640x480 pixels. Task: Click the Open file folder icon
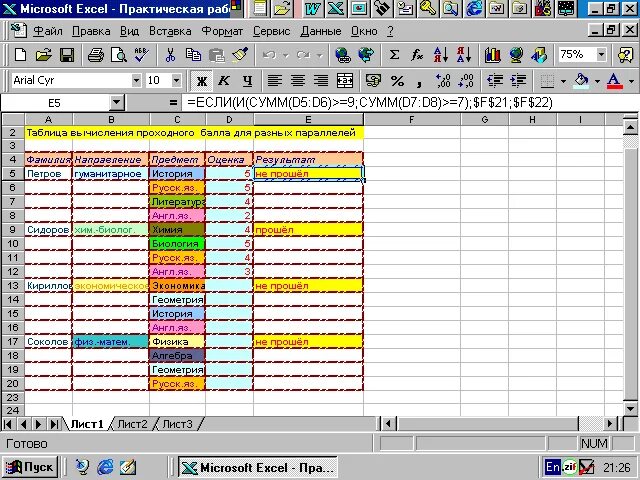(43, 54)
